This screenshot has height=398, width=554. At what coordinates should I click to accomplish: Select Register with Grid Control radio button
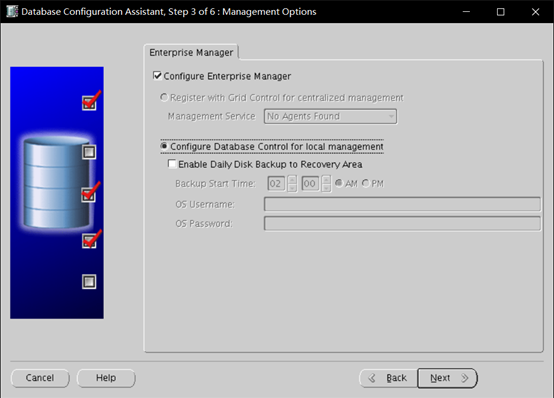164,97
